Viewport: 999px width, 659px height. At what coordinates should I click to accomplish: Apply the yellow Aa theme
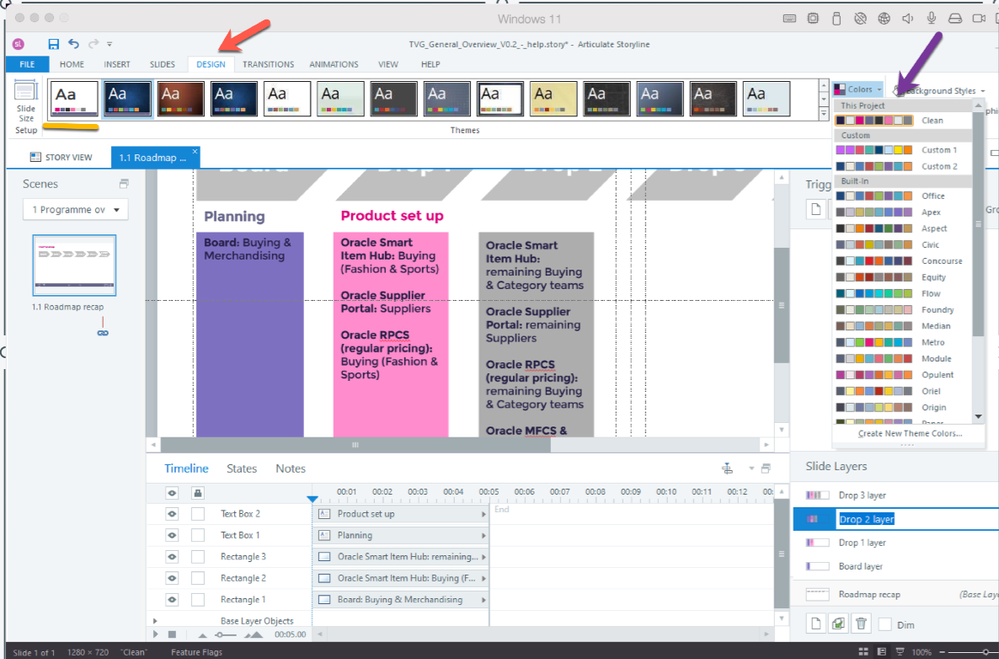pos(553,99)
